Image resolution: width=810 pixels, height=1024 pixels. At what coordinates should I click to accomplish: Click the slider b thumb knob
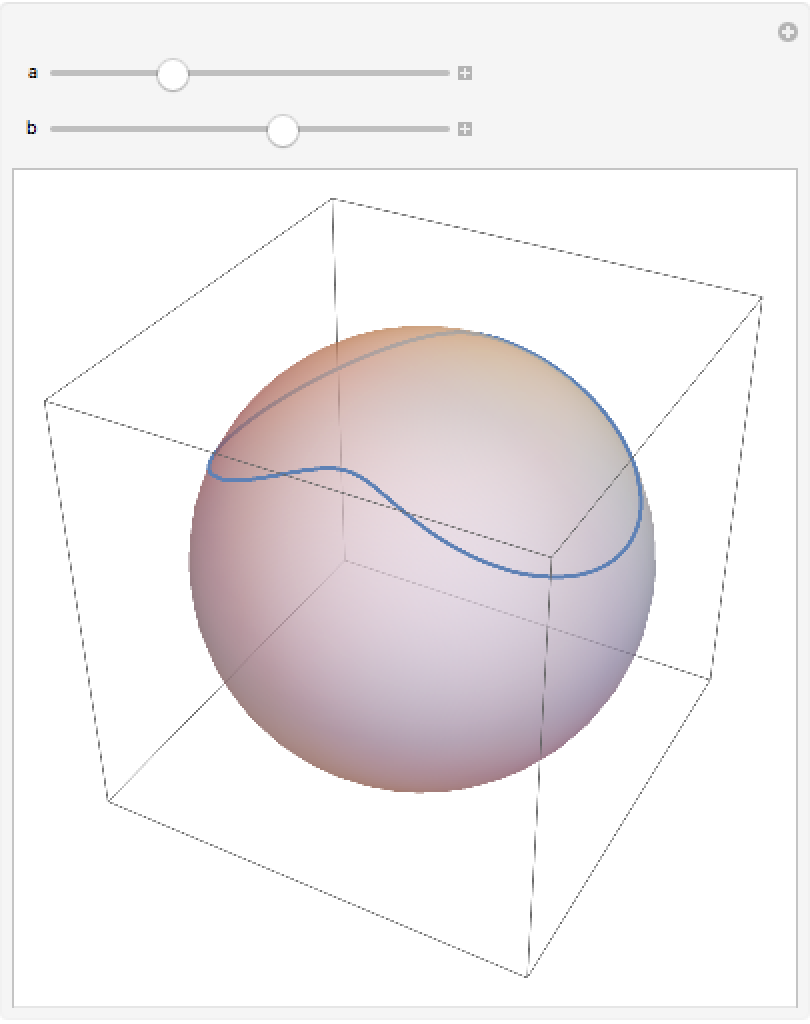[283, 130]
